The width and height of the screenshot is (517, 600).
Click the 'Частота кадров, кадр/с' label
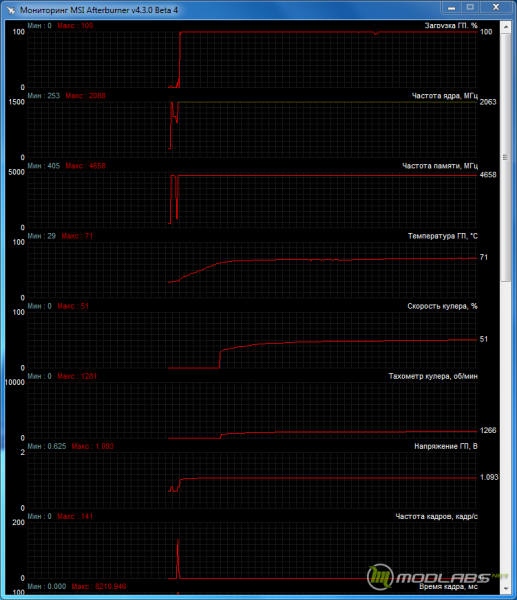[437, 516]
